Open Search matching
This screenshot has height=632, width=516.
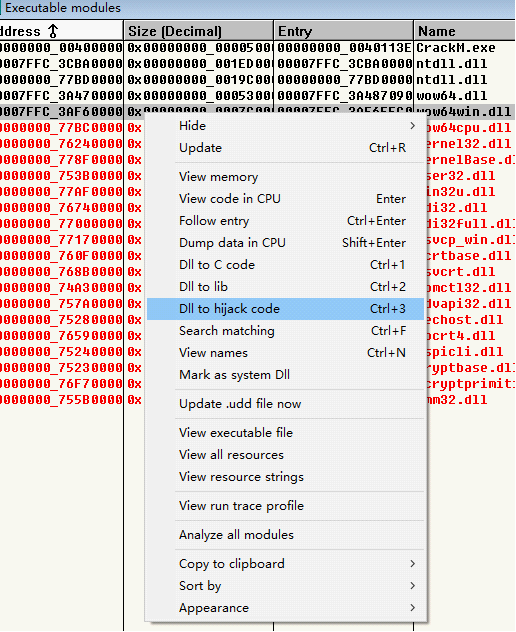tap(285, 331)
